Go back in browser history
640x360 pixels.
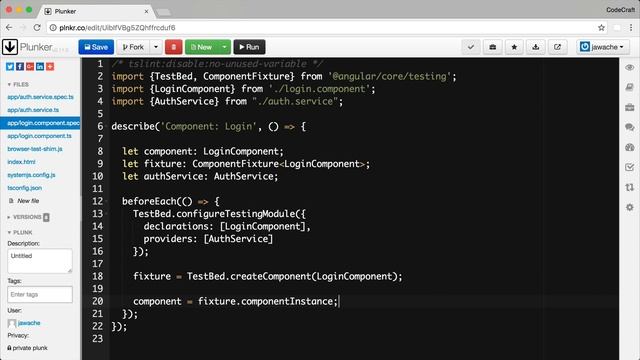pos(9,27)
